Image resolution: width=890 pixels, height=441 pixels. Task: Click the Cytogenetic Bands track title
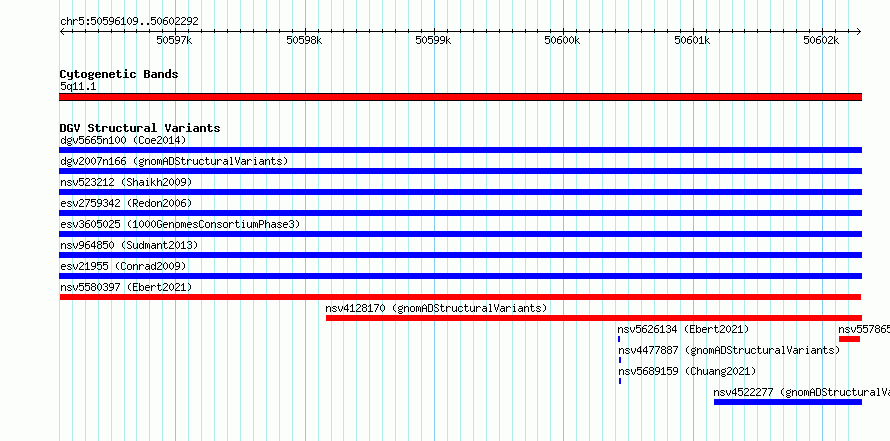pos(119,74)
